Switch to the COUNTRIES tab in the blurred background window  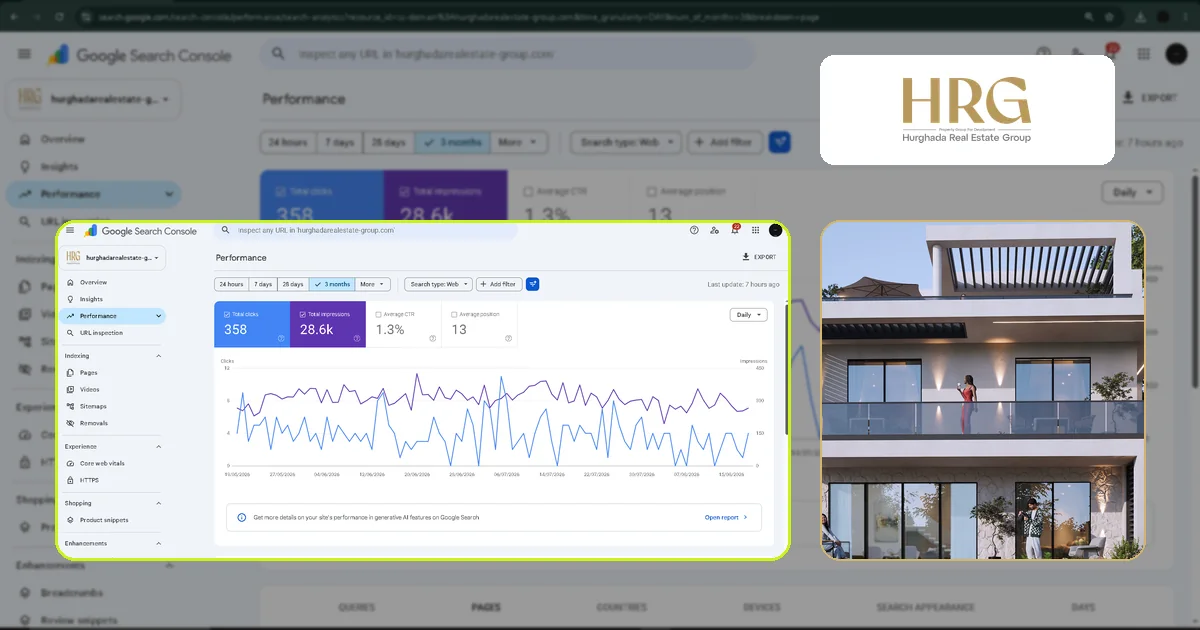coord(622,607)
